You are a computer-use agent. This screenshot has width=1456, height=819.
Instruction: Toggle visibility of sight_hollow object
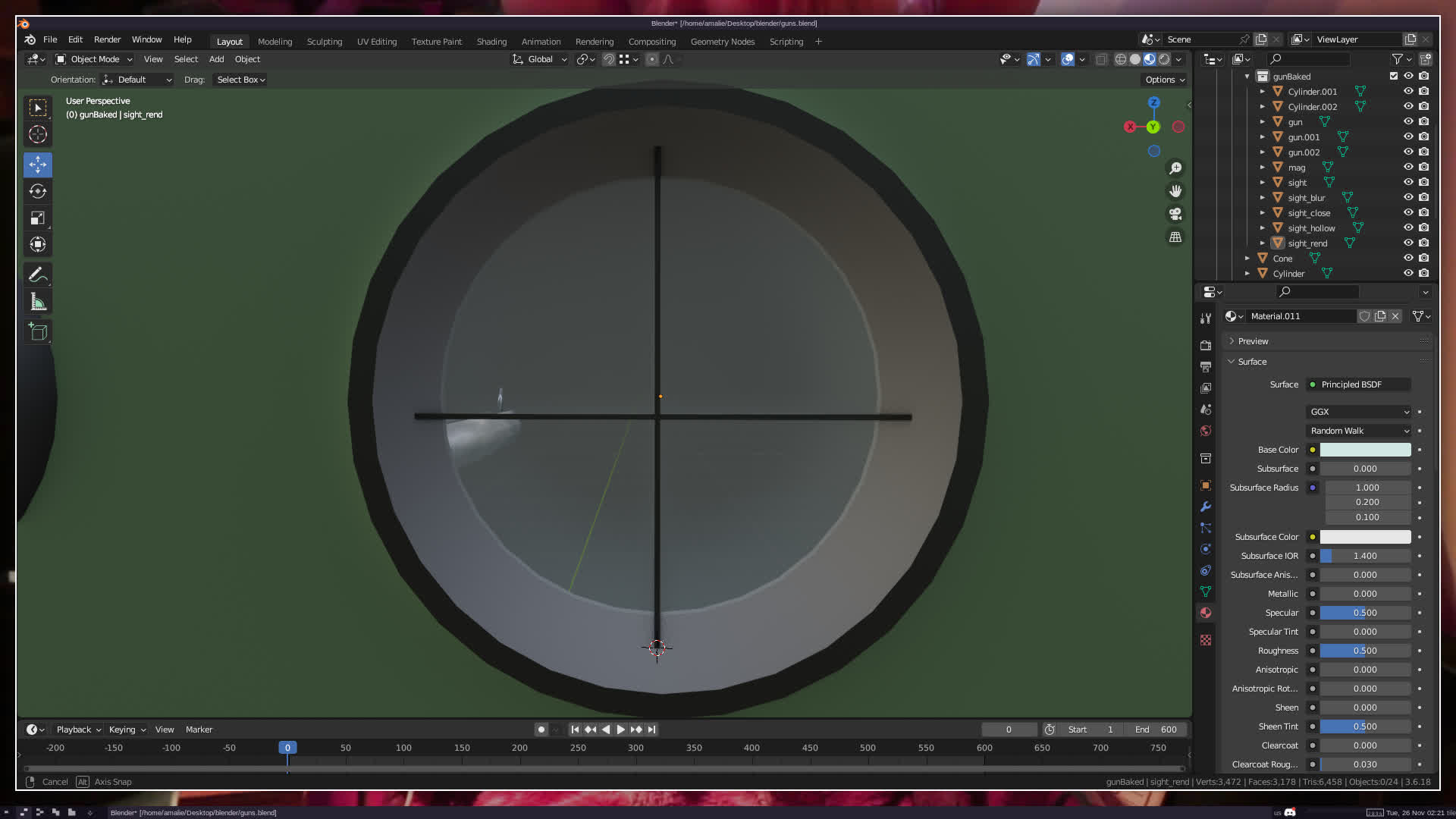[1408, 227]
